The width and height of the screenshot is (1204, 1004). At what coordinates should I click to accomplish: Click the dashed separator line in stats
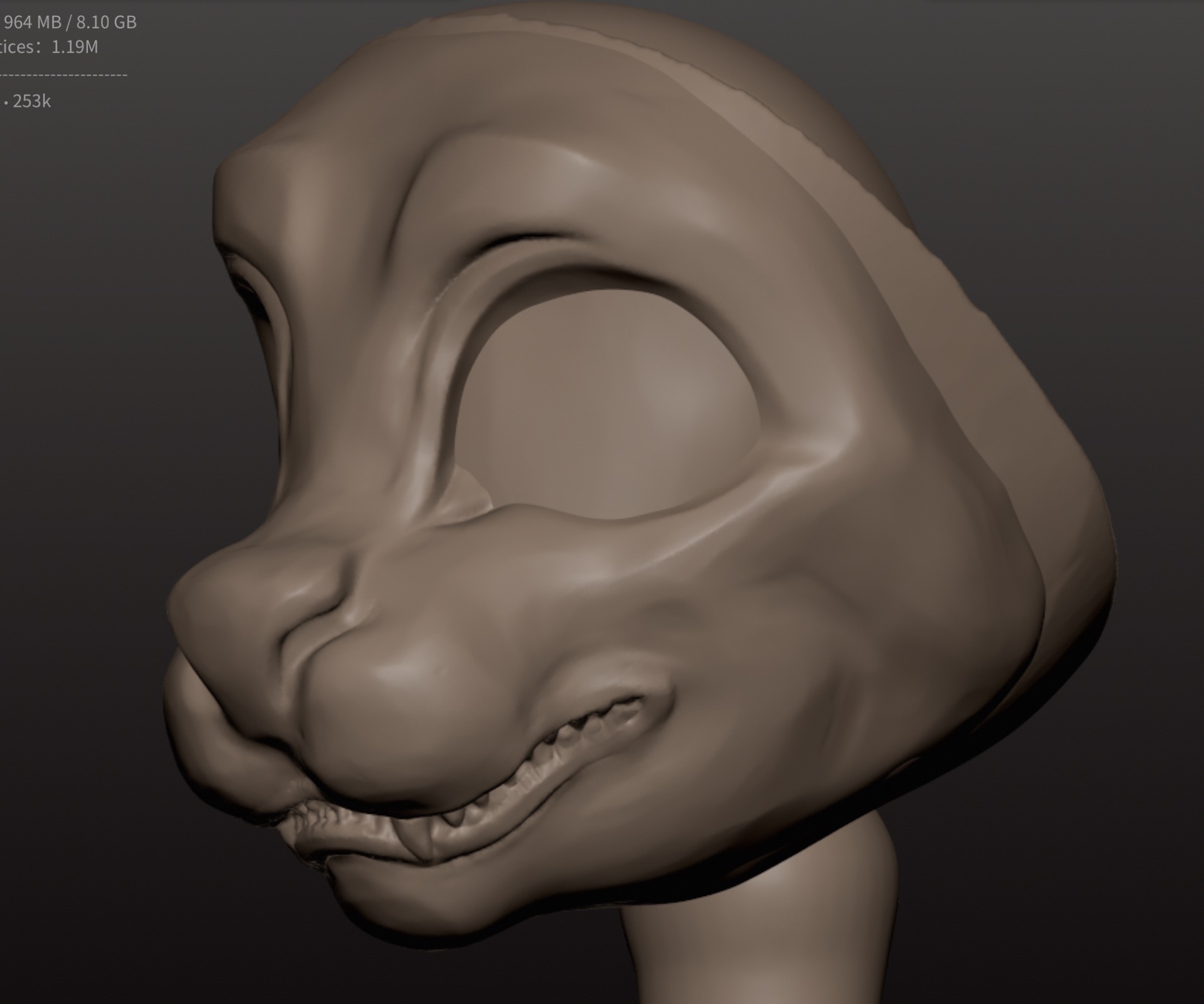coord(63,75)
